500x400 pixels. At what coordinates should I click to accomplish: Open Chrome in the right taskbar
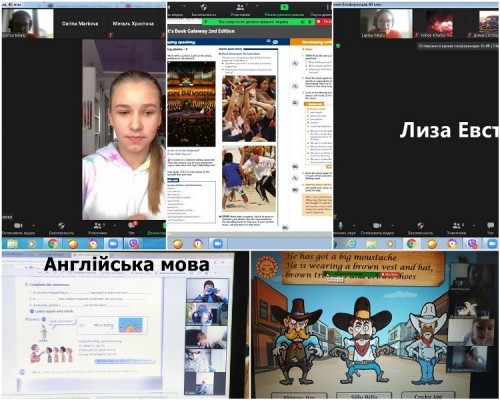pyautogui.click(x=412, y=244)
